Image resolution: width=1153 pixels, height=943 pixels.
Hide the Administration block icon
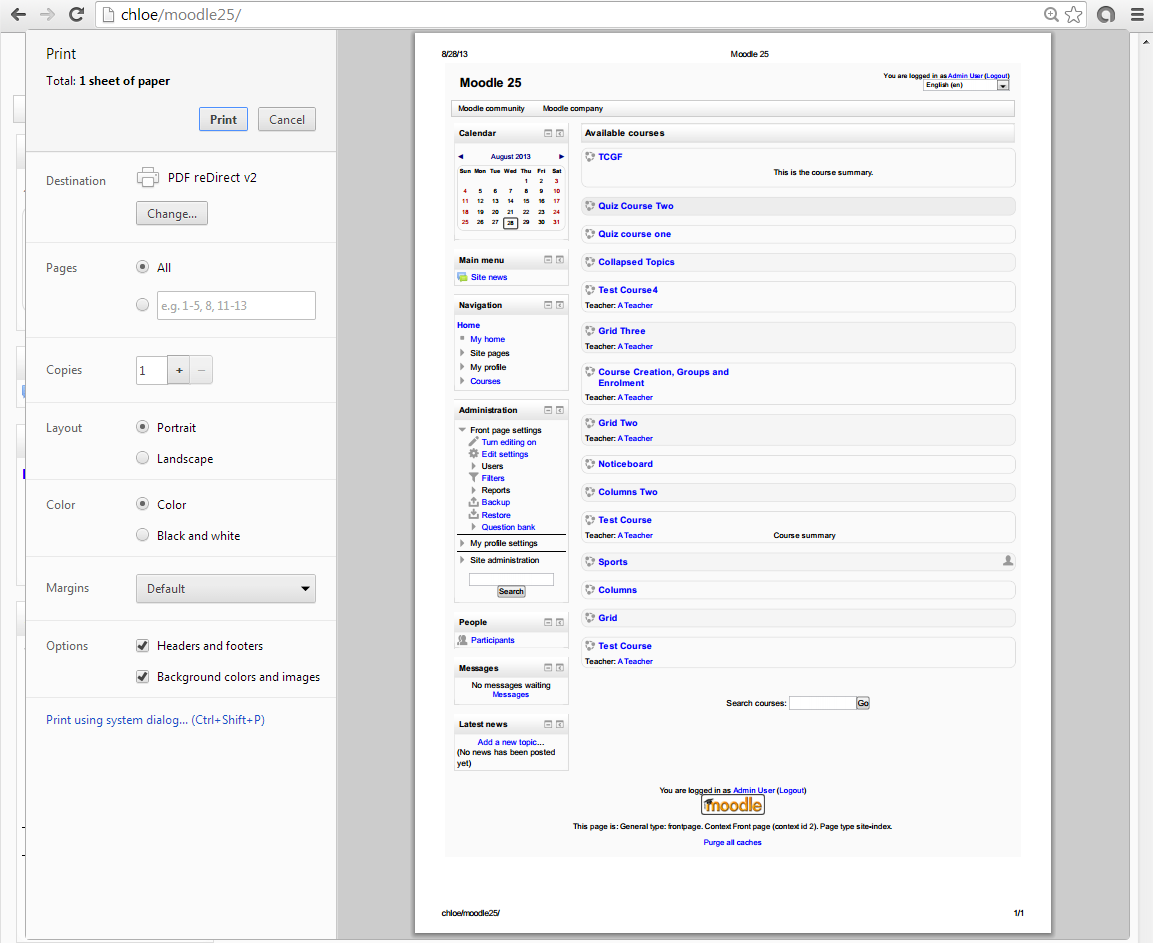[548, 410]
